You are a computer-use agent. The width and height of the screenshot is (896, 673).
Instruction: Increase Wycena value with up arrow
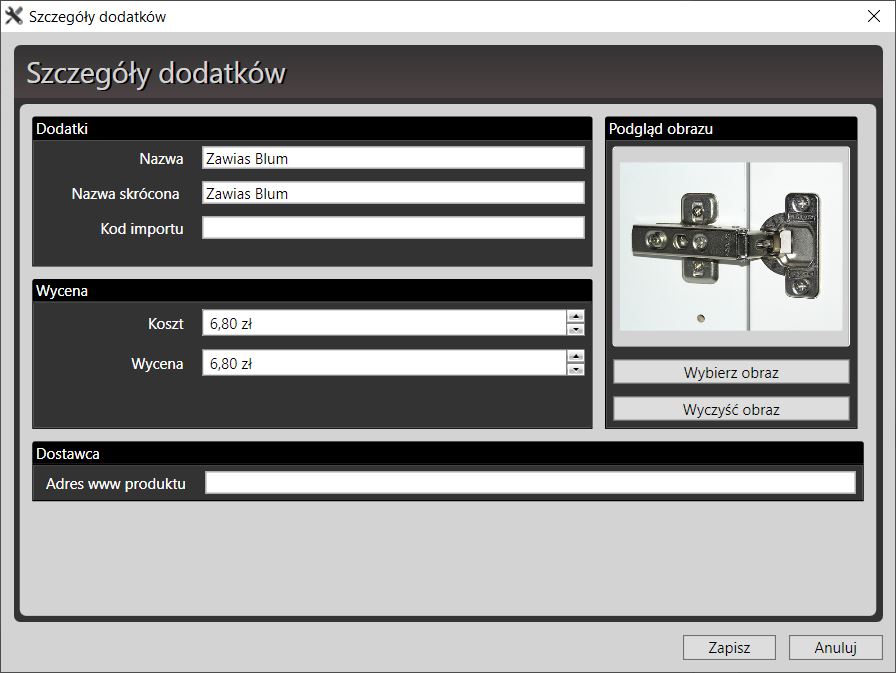pyautogui.click(x=575, y=356)
